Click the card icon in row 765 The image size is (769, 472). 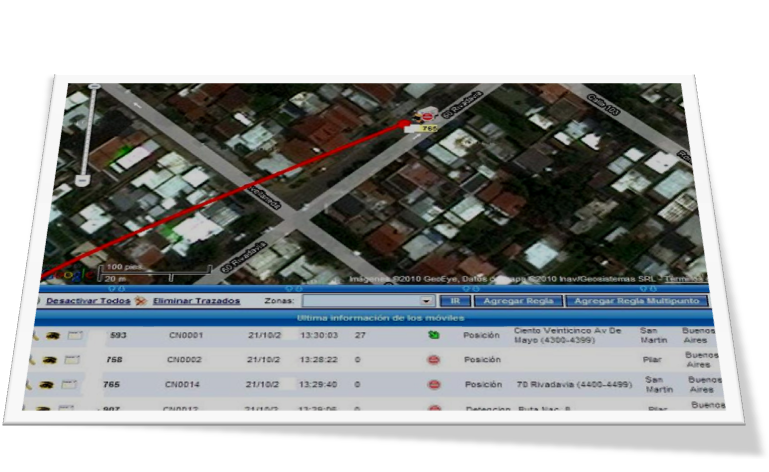(69, 385)
